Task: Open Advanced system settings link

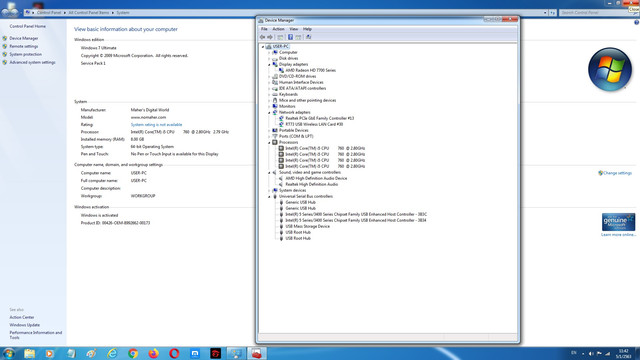Action: pyautogui.click(x=32, y=62)
